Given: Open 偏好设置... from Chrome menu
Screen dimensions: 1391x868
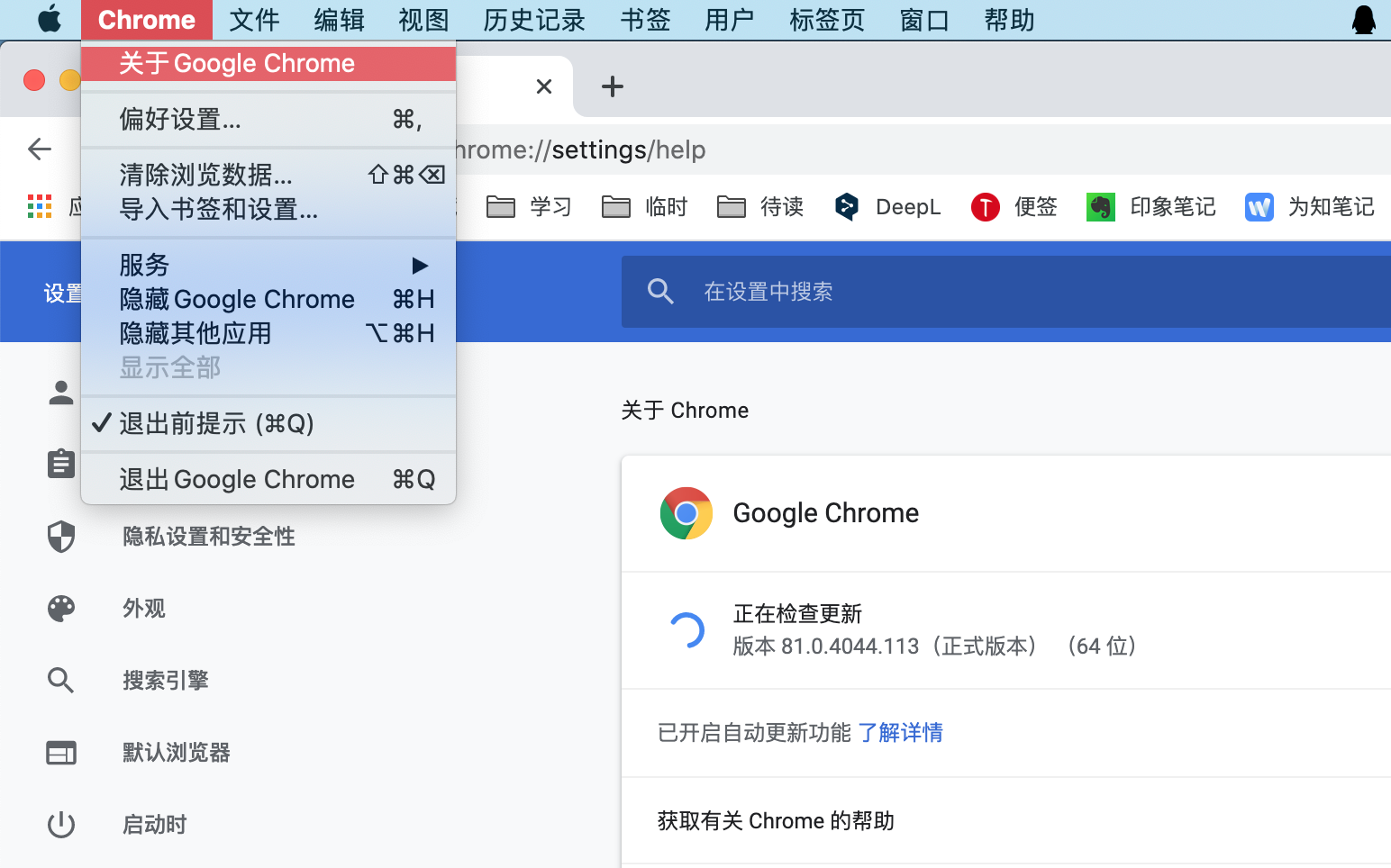Looking at the screenshot, I should pyautogui.click(x=268, y=119).
